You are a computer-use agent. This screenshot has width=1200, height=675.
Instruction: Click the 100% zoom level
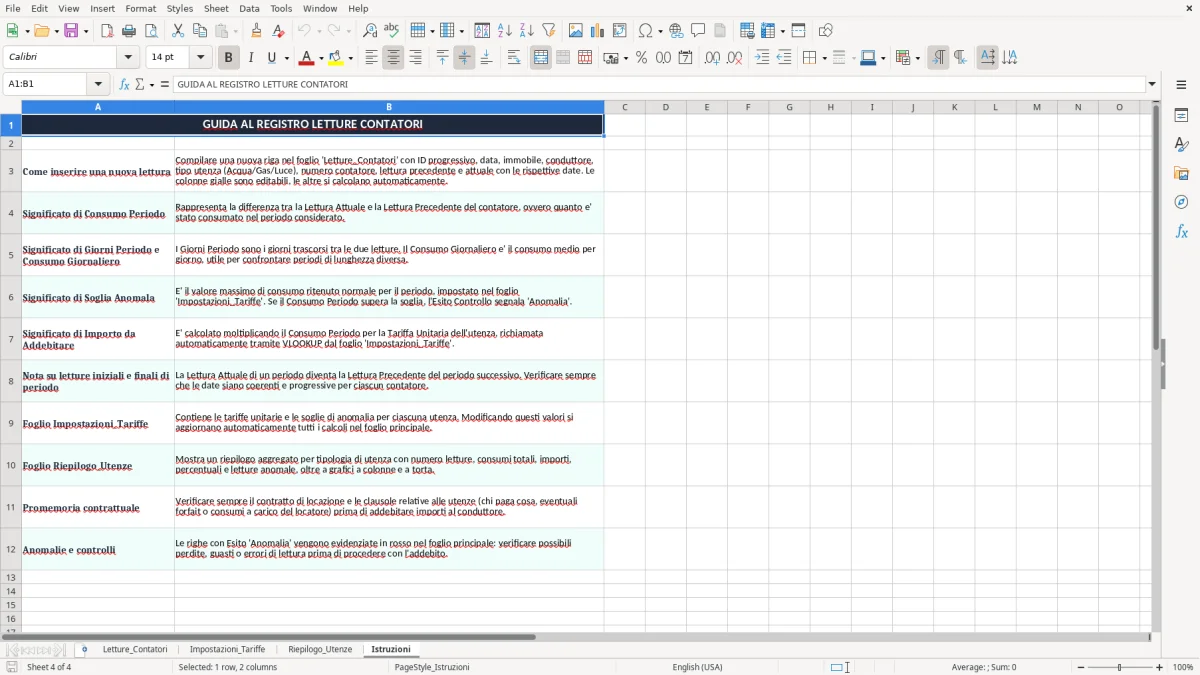tap(1183, 667)
